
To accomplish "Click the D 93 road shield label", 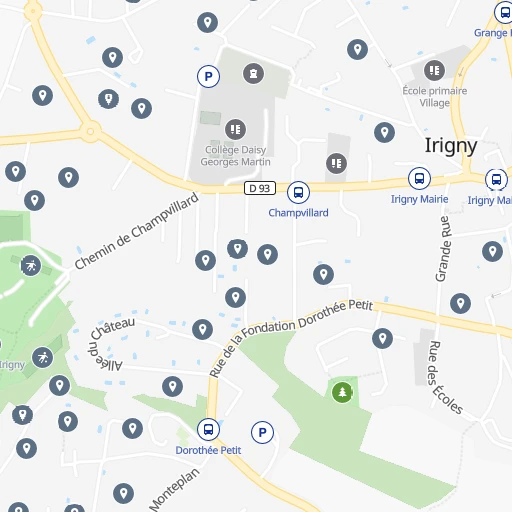I will click(x=260, y=188).
